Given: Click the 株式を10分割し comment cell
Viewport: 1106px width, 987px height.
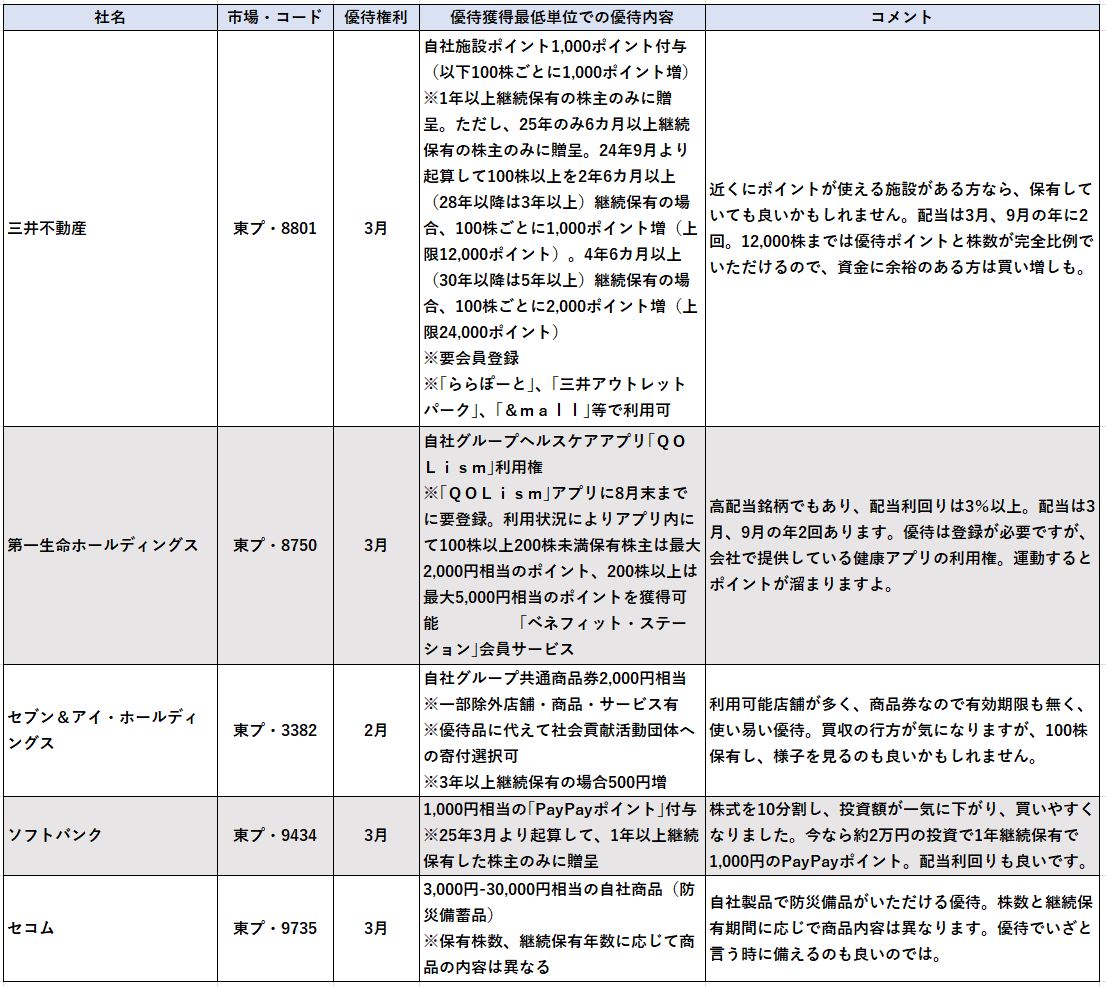Looking at the screenshot, I should coord(901,835).
